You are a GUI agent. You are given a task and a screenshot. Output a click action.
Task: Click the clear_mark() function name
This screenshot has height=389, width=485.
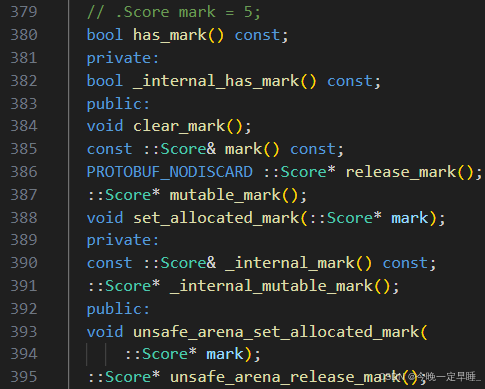pos(188,126)
